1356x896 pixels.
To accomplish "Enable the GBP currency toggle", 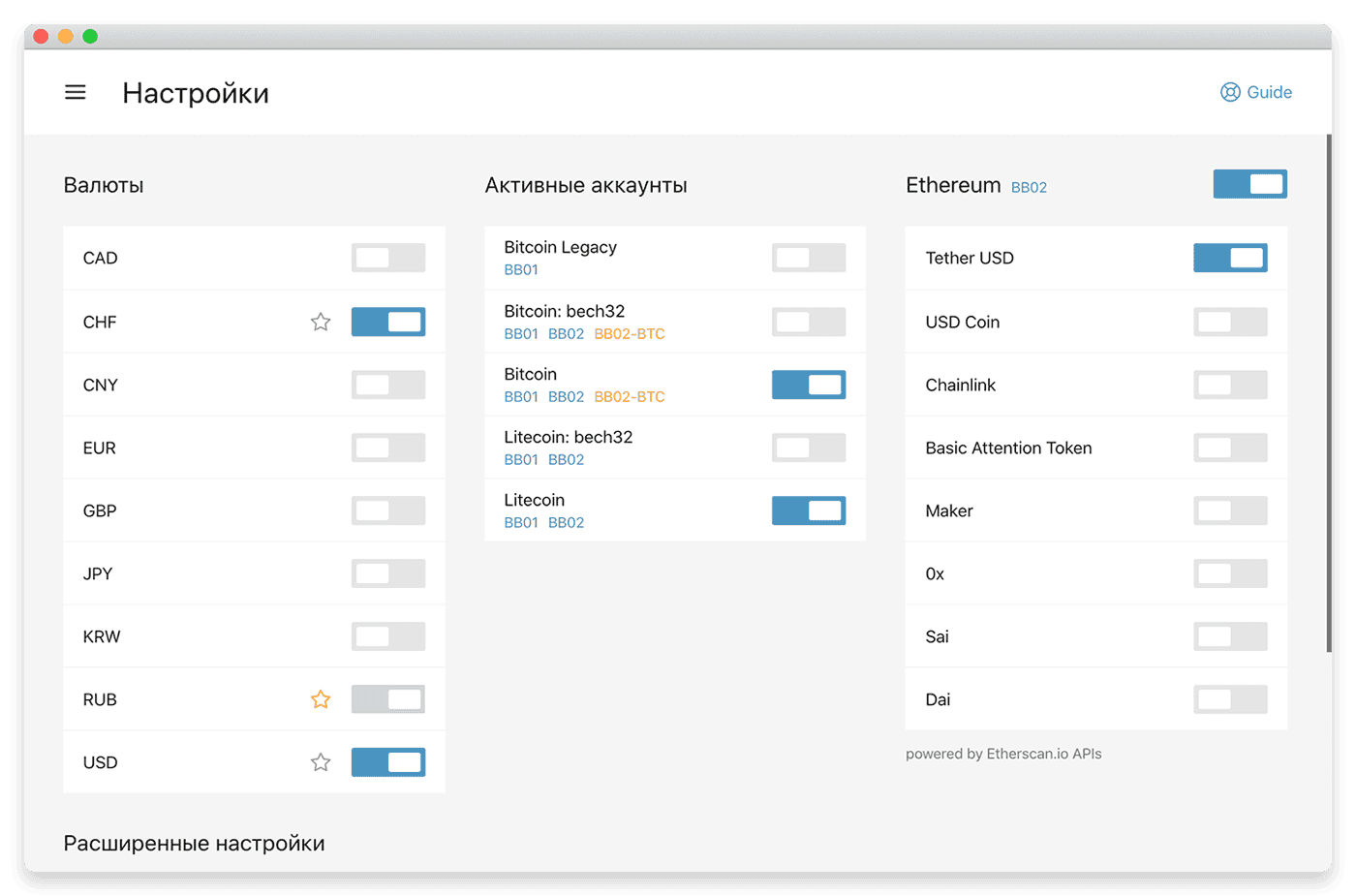I will pyautogui.click(x=388, y=510).
